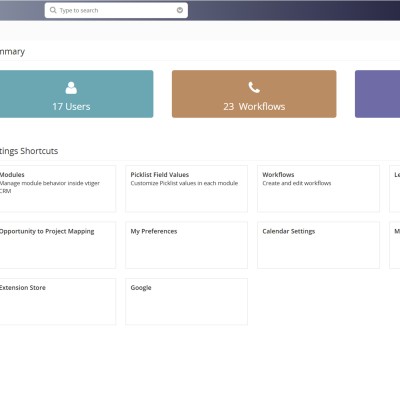This screenshot has height=400, width=400.
Task: Open the Calendar Settings shortcut
Action: coord(318,245)
